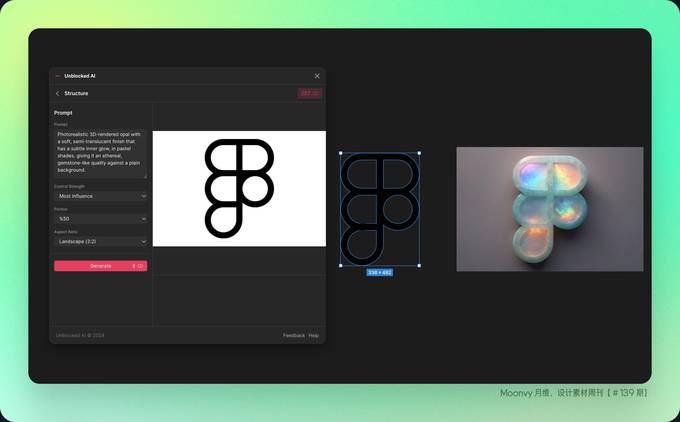This screenshot has width=680, height=422.
Task: Open the Help link
Action: (x=314, y=335)
